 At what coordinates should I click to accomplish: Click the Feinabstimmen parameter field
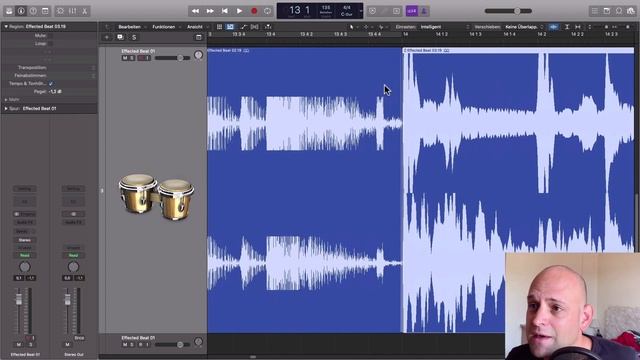point(72,76)
